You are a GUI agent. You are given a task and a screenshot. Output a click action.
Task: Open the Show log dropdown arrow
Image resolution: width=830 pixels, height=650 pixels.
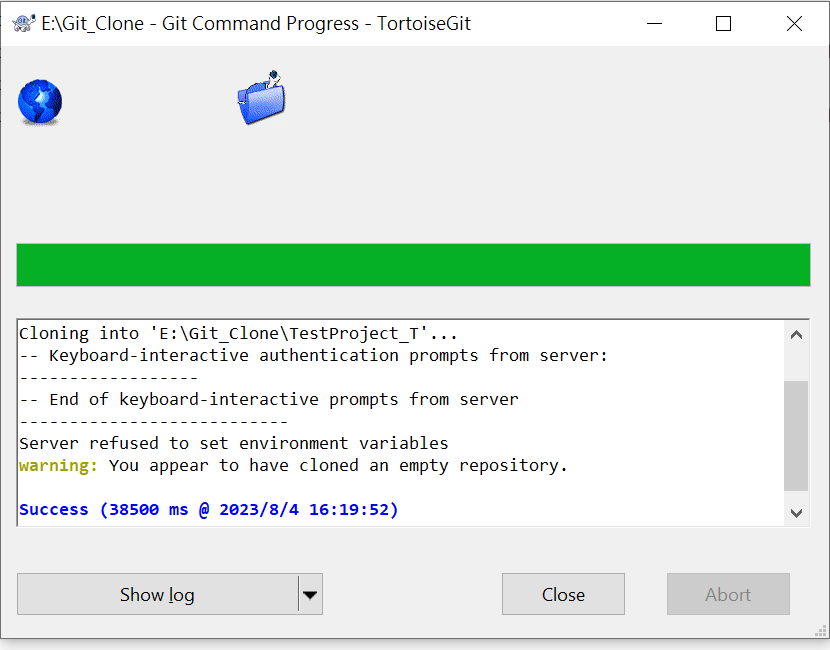point(310,594)
